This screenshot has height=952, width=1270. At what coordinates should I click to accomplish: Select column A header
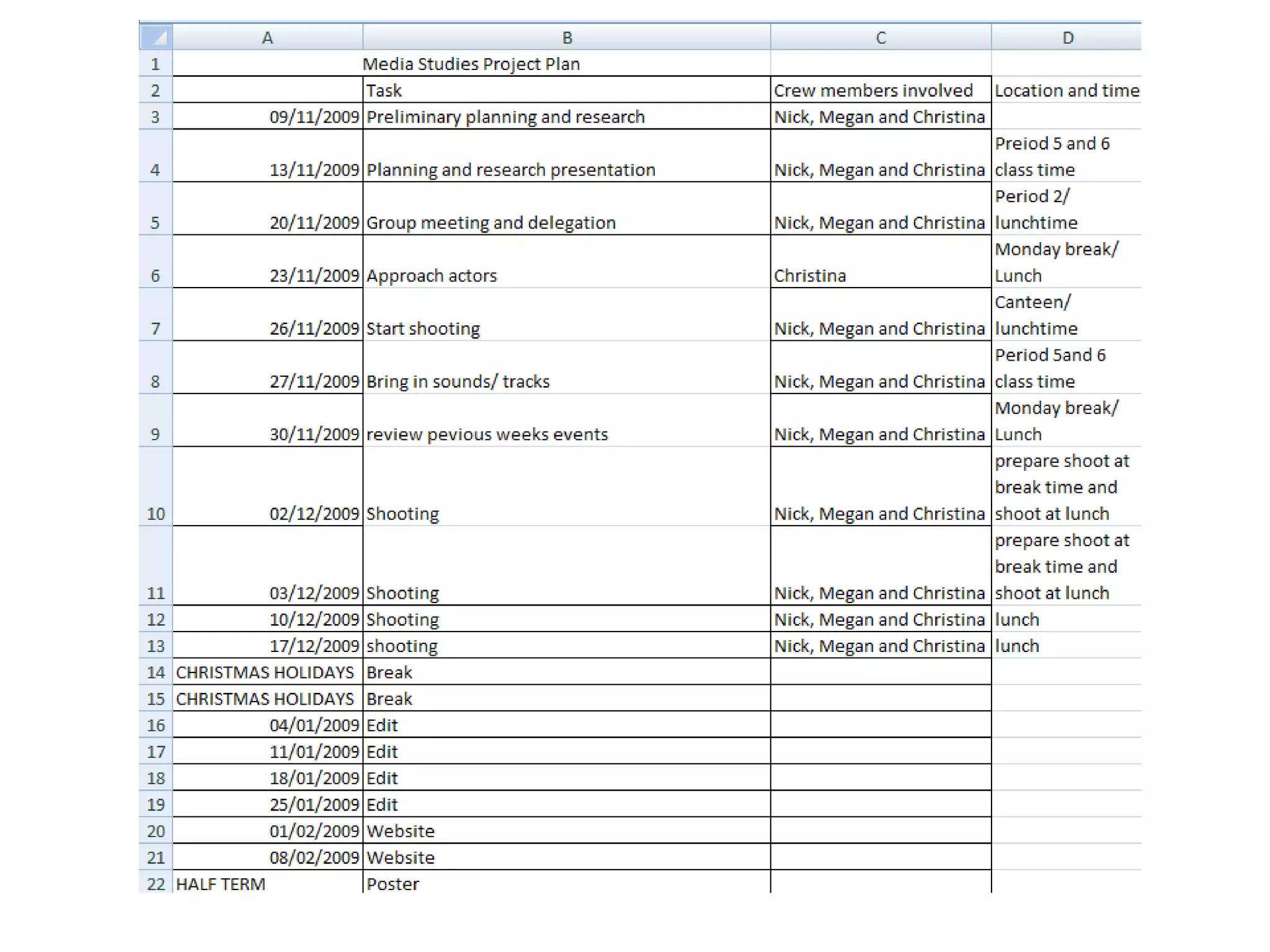[267, 38]
